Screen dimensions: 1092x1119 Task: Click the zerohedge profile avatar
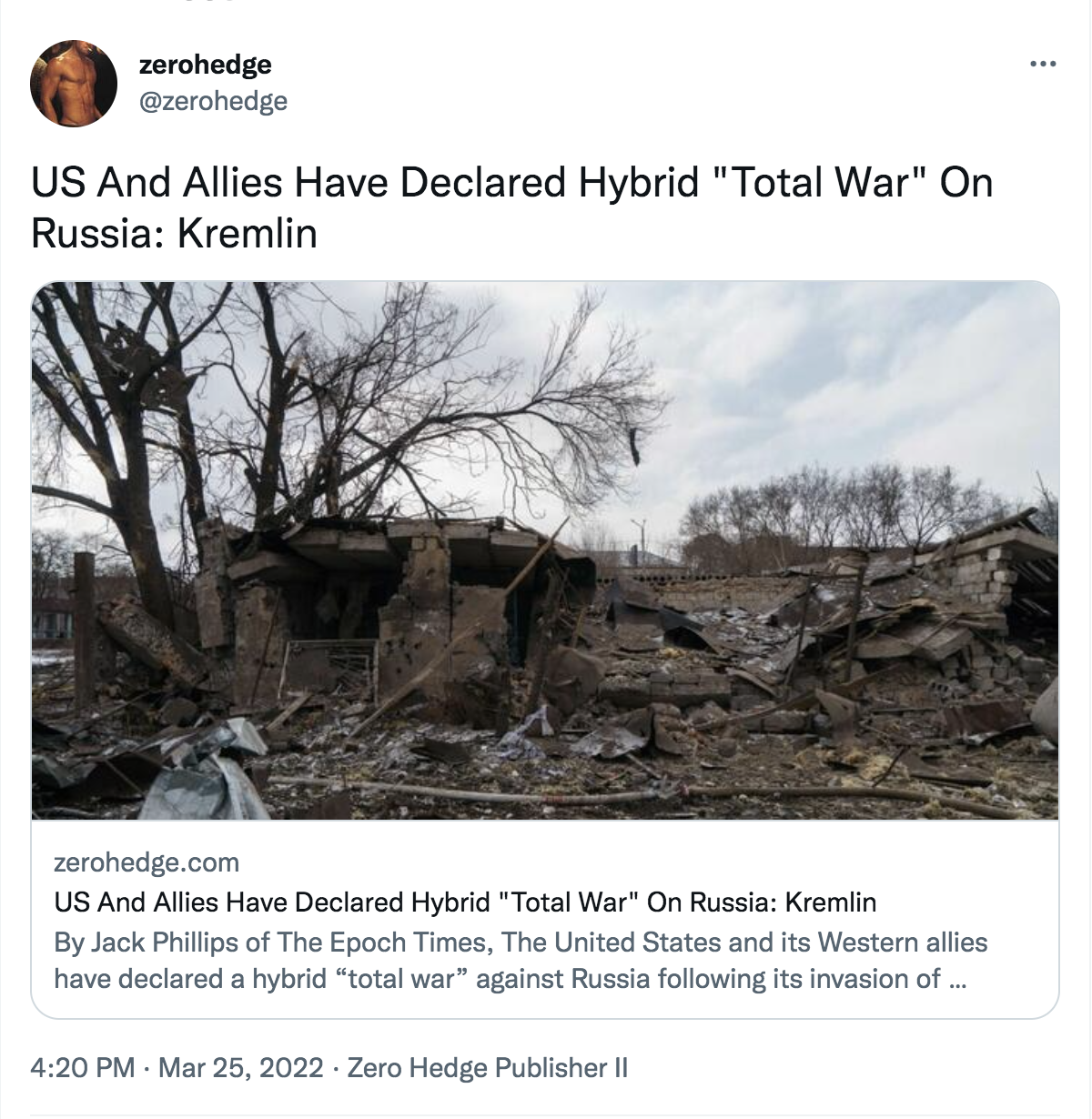pyautogui.click(x=74, y=84)
